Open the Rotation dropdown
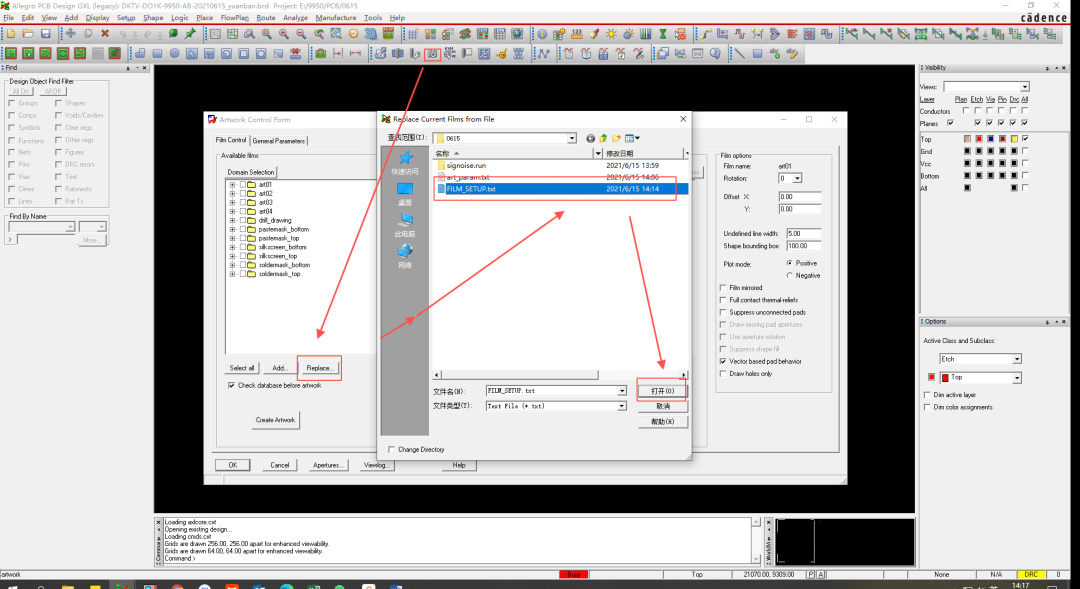Image resolution: width=1080 pixels, height=589 pixels. 797,178
